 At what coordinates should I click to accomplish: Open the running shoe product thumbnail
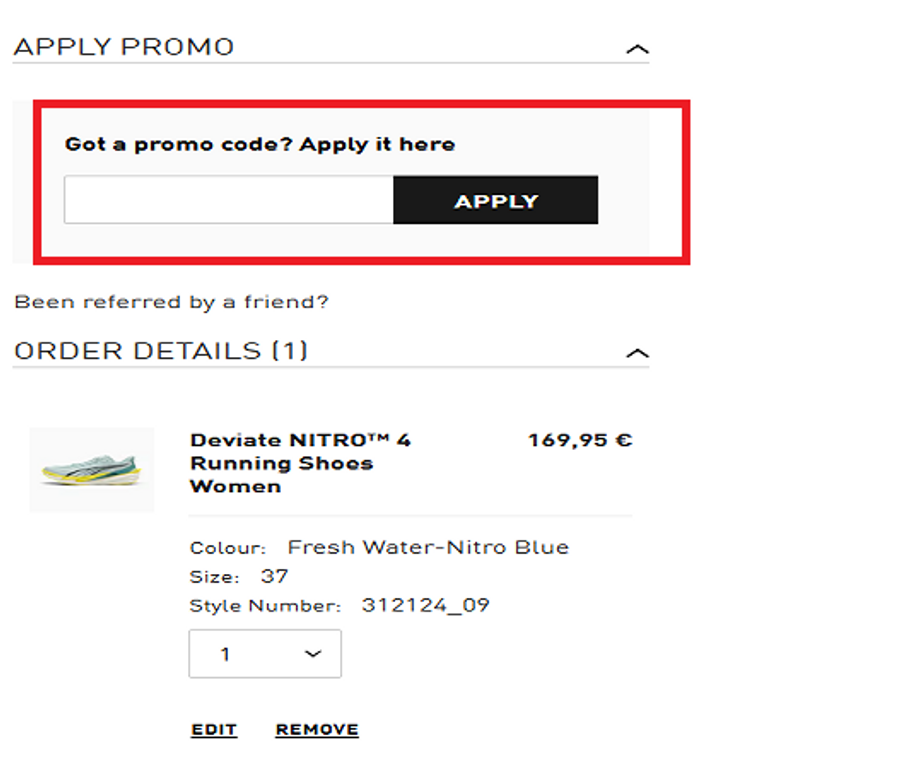(92, 470)
